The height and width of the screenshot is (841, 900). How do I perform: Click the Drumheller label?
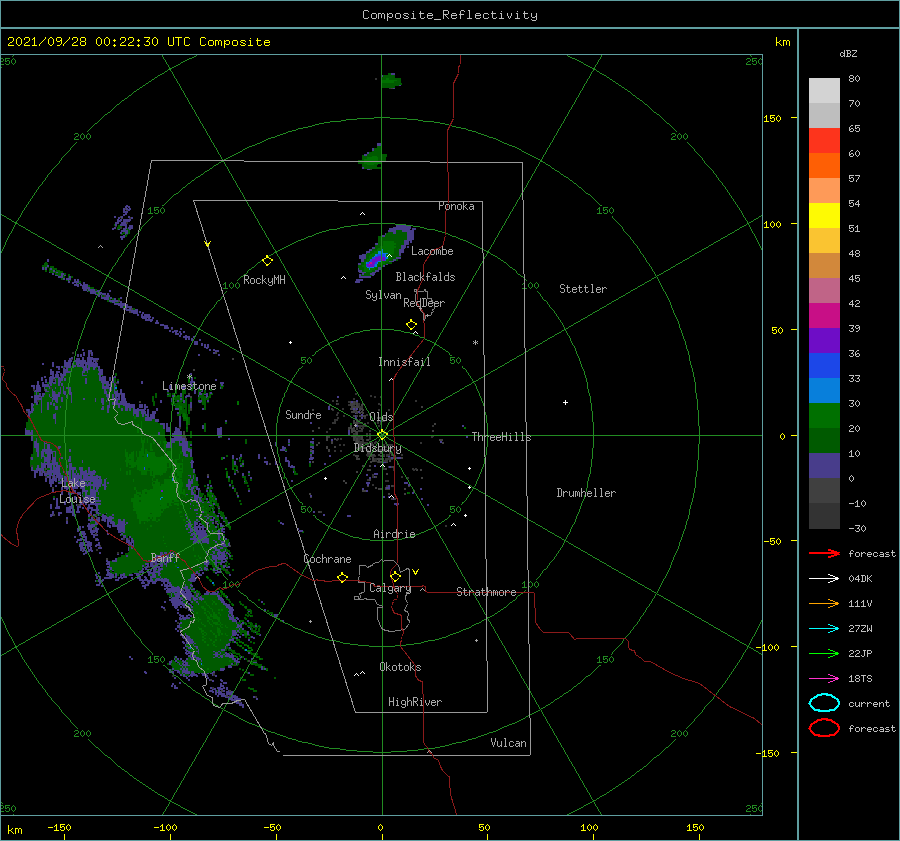(586, 493)
